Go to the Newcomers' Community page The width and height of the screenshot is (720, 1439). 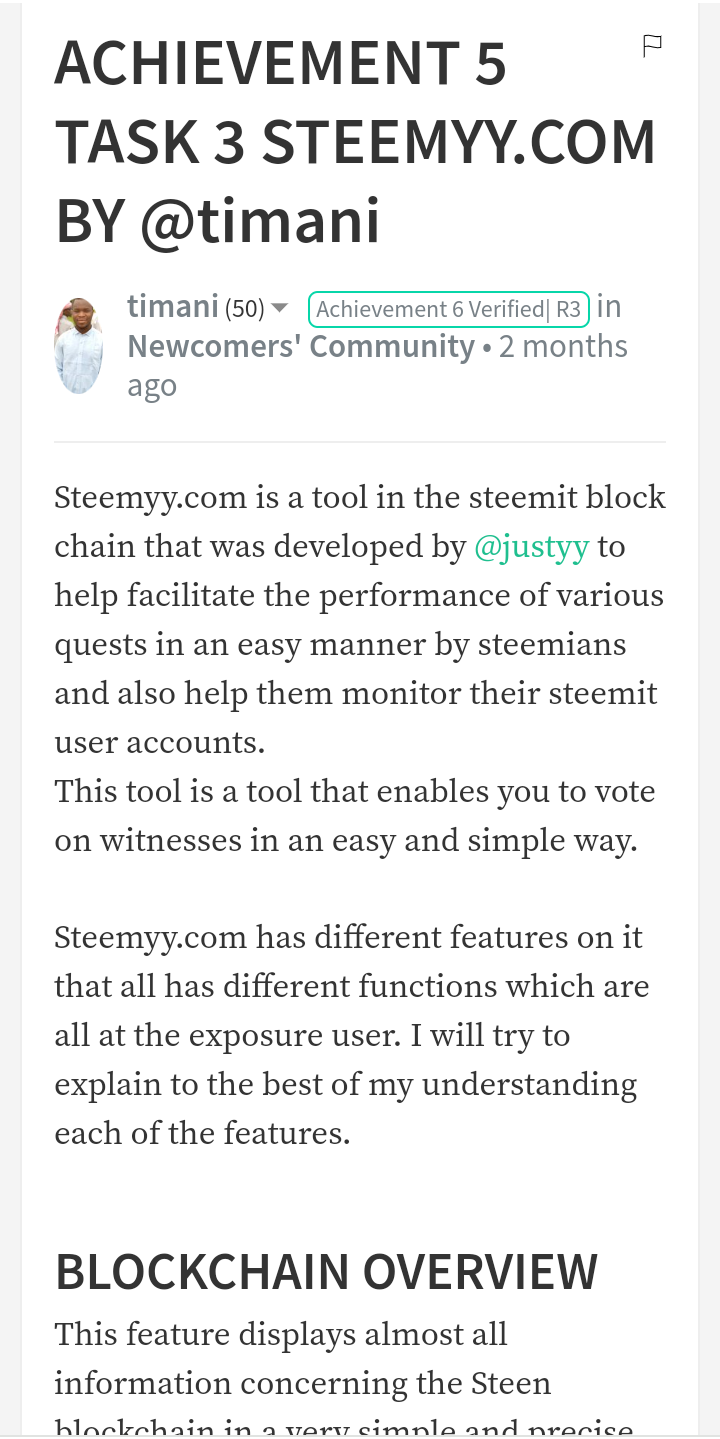pos(300,347)
